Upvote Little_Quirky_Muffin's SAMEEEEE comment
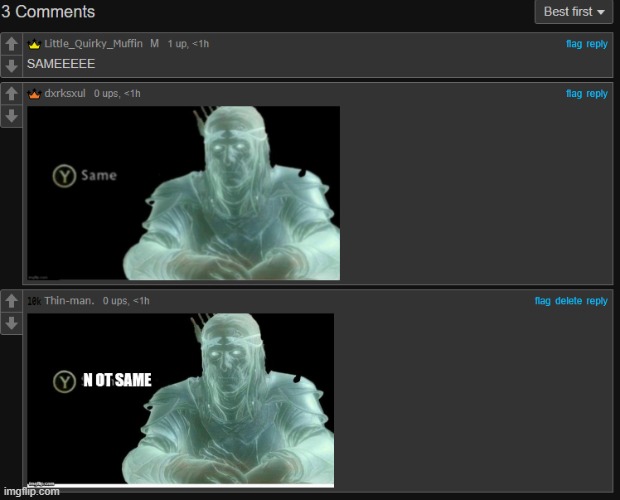 (11, 44)
